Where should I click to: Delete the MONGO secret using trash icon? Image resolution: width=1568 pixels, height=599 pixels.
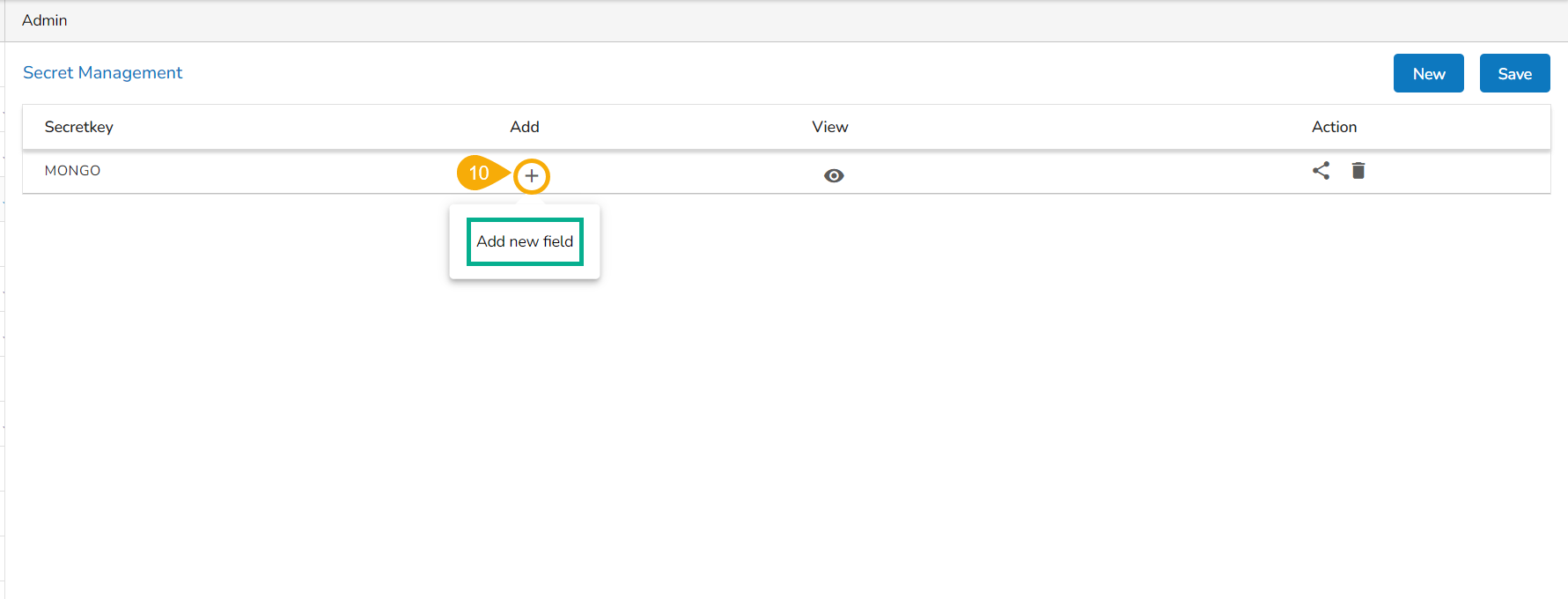[1358, 171]
